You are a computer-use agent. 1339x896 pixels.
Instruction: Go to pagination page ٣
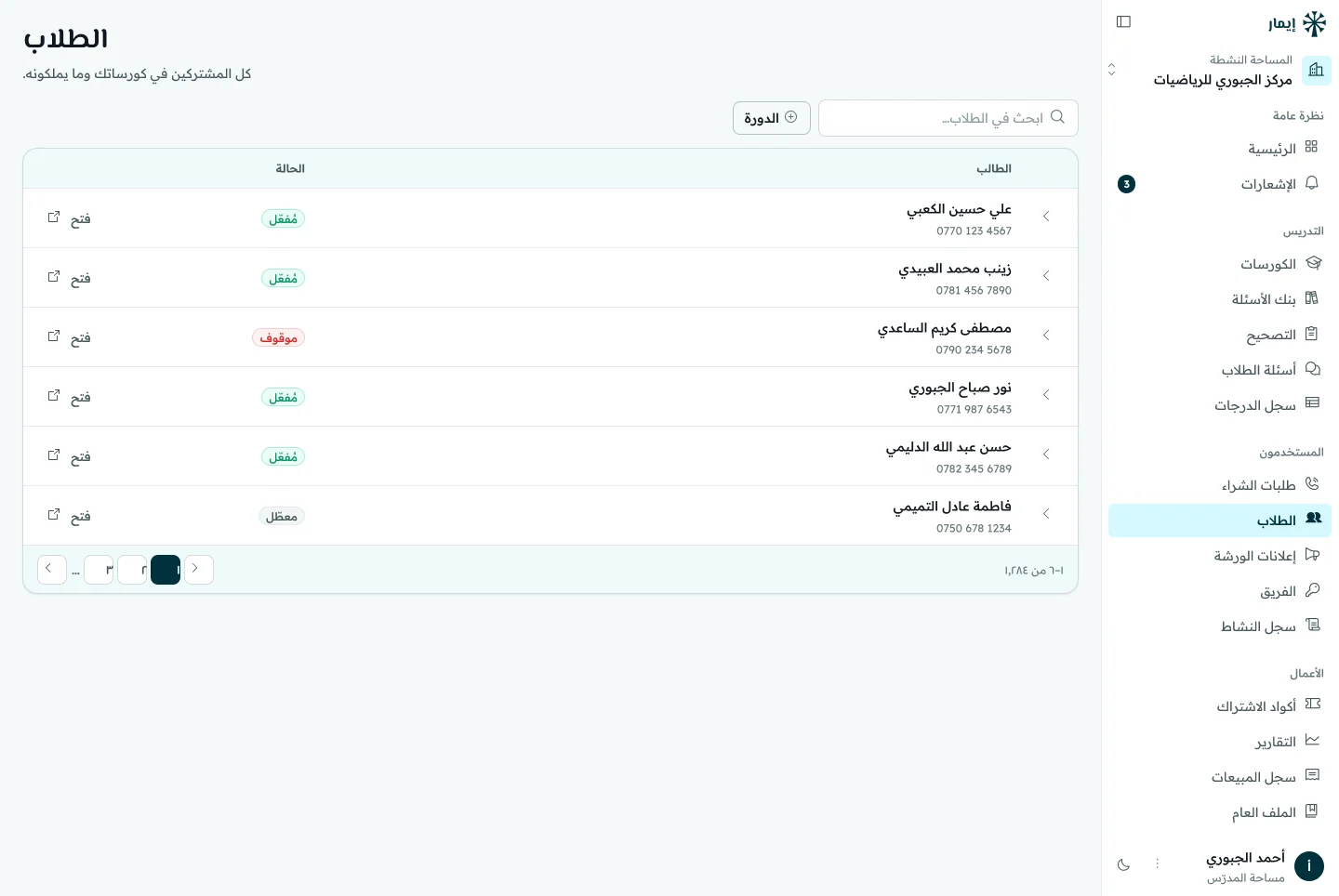99,570
